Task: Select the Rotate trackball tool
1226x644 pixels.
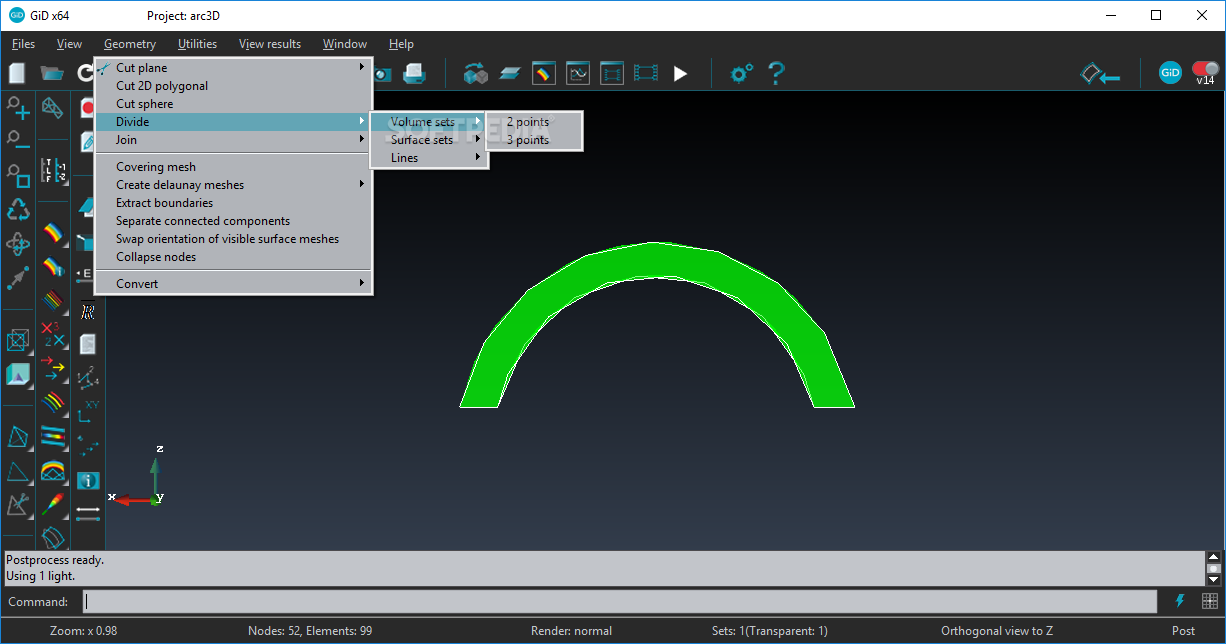Action: click(x=18, y=243)
